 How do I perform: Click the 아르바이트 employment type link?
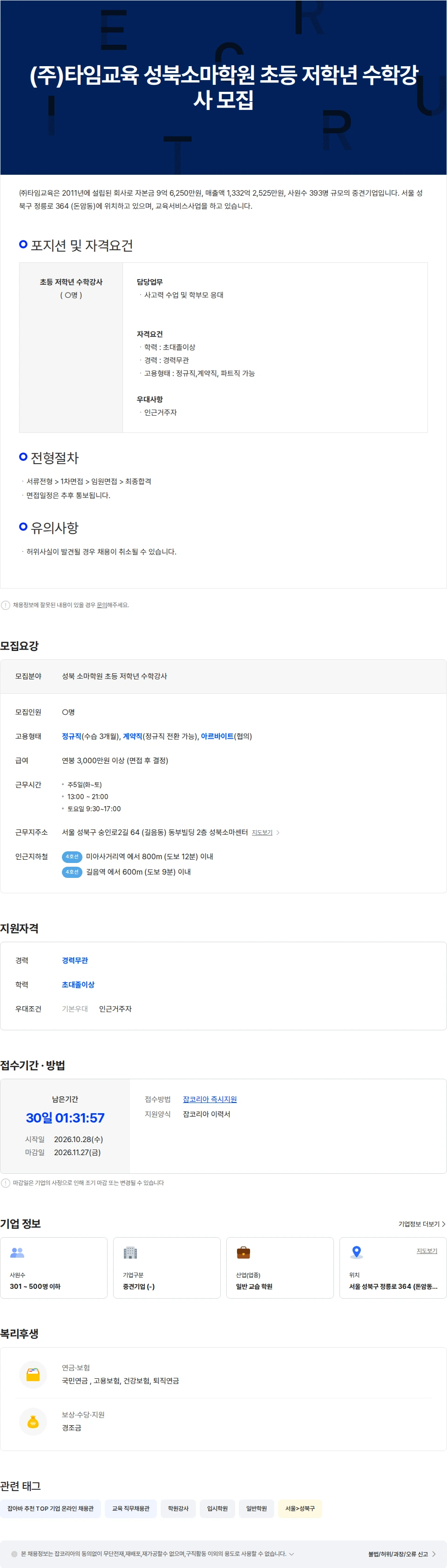(x=217, y=736)
